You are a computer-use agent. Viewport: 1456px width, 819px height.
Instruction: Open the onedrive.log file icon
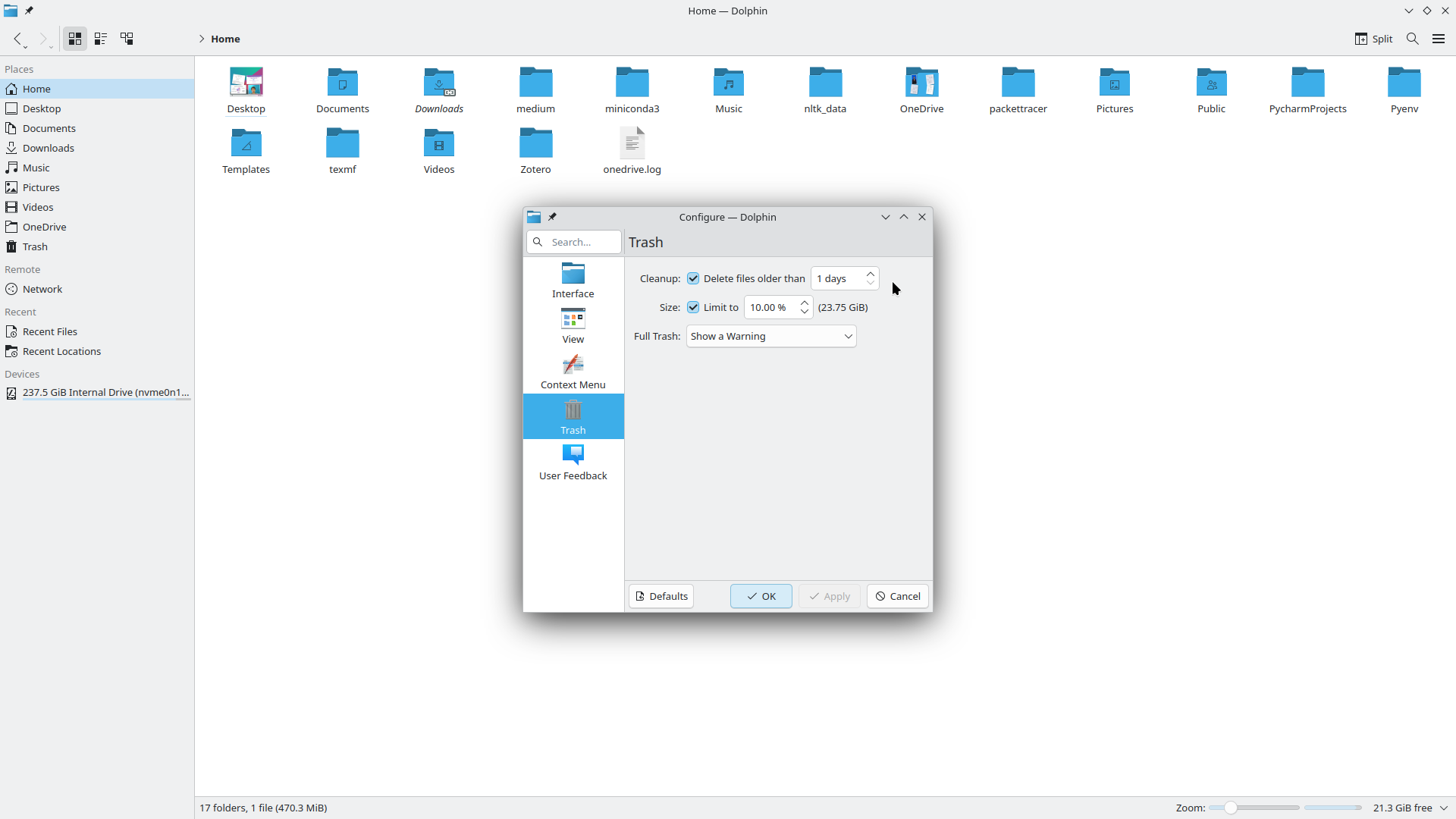coord(632,143)
